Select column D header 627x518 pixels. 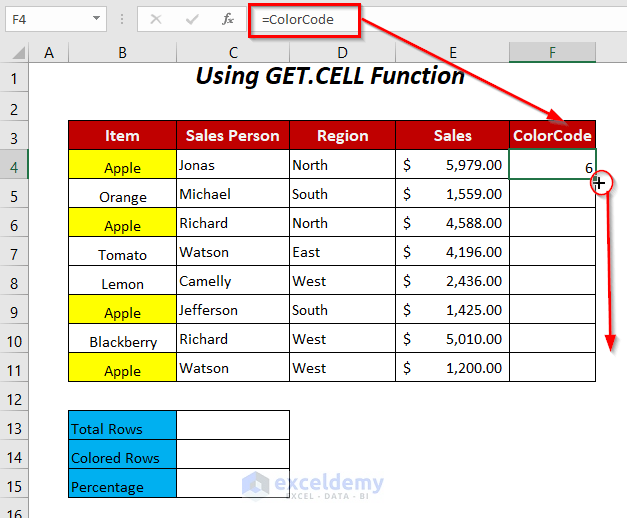click(x=342, y=53)
